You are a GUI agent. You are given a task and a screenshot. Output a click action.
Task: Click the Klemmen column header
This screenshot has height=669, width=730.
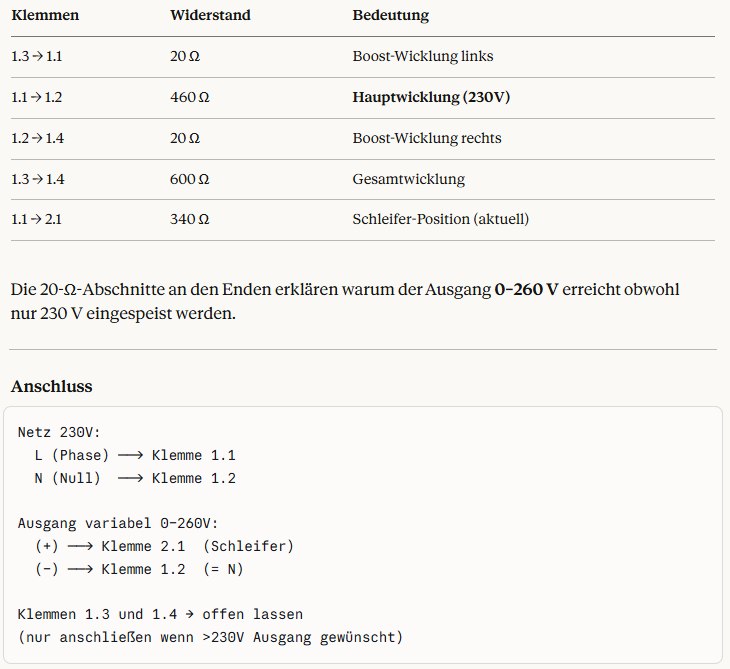click(x=45, y=16)
